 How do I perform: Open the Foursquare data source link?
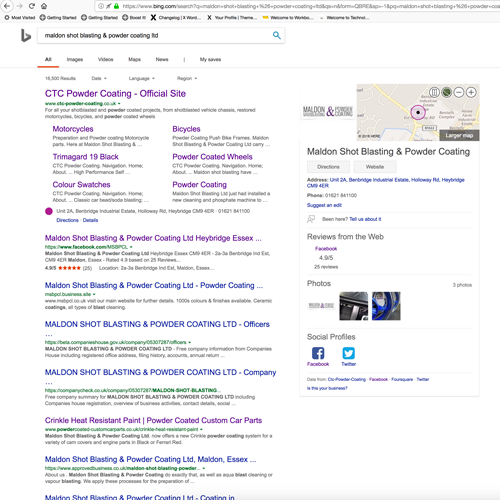coord(402,379)
